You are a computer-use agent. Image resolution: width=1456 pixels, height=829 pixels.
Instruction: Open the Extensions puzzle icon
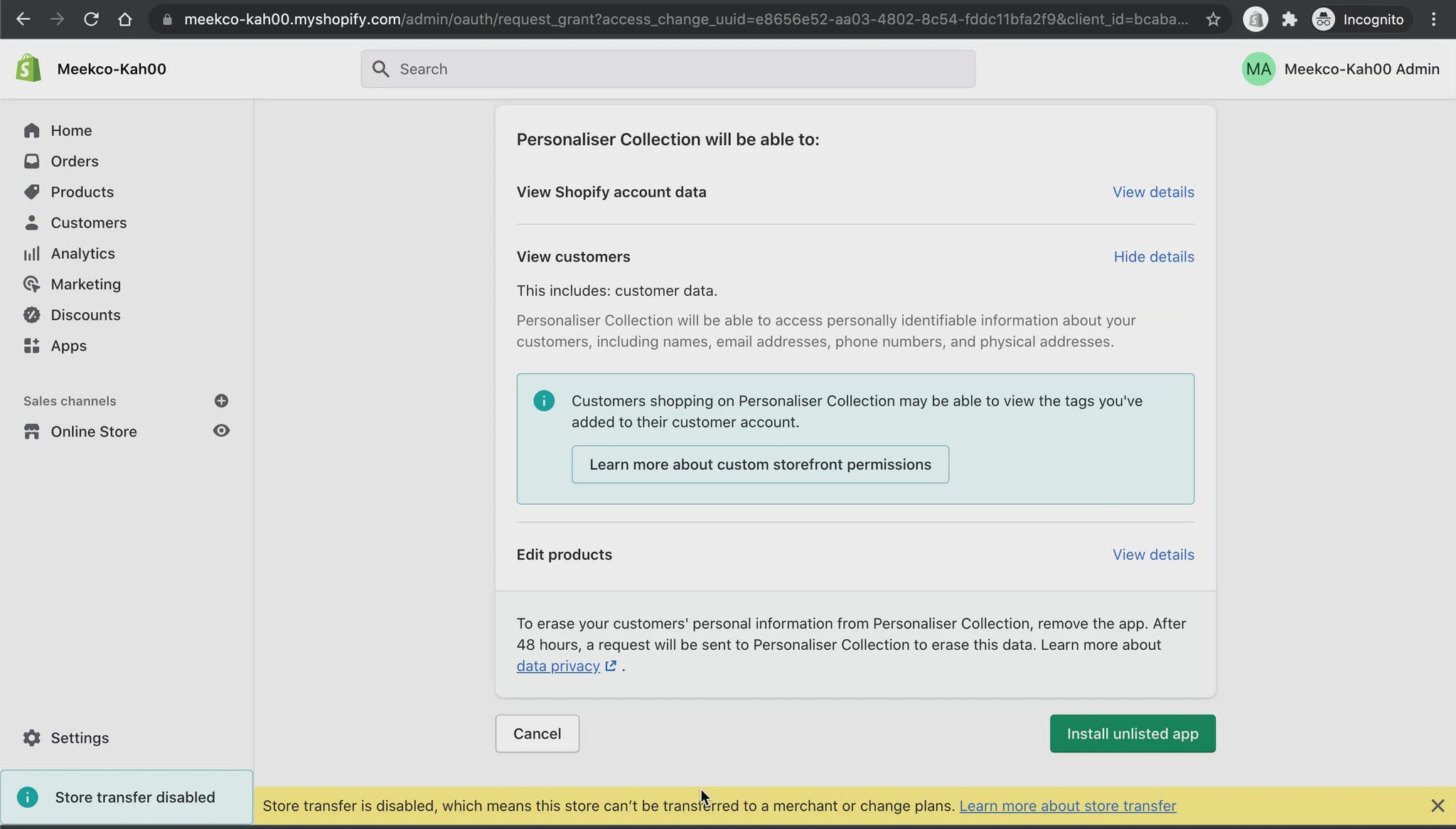(x=1289, y=19)
